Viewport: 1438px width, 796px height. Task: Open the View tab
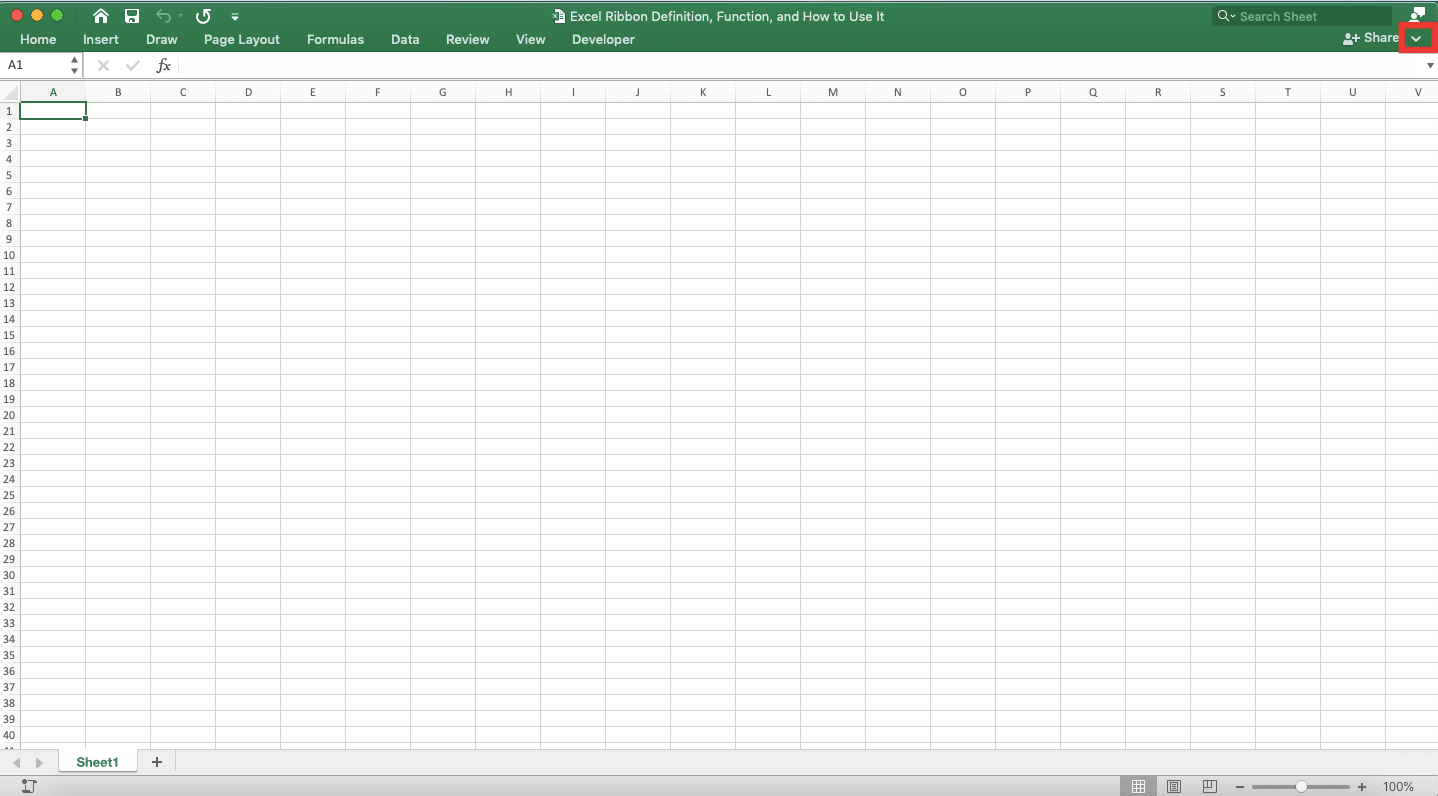531,39
